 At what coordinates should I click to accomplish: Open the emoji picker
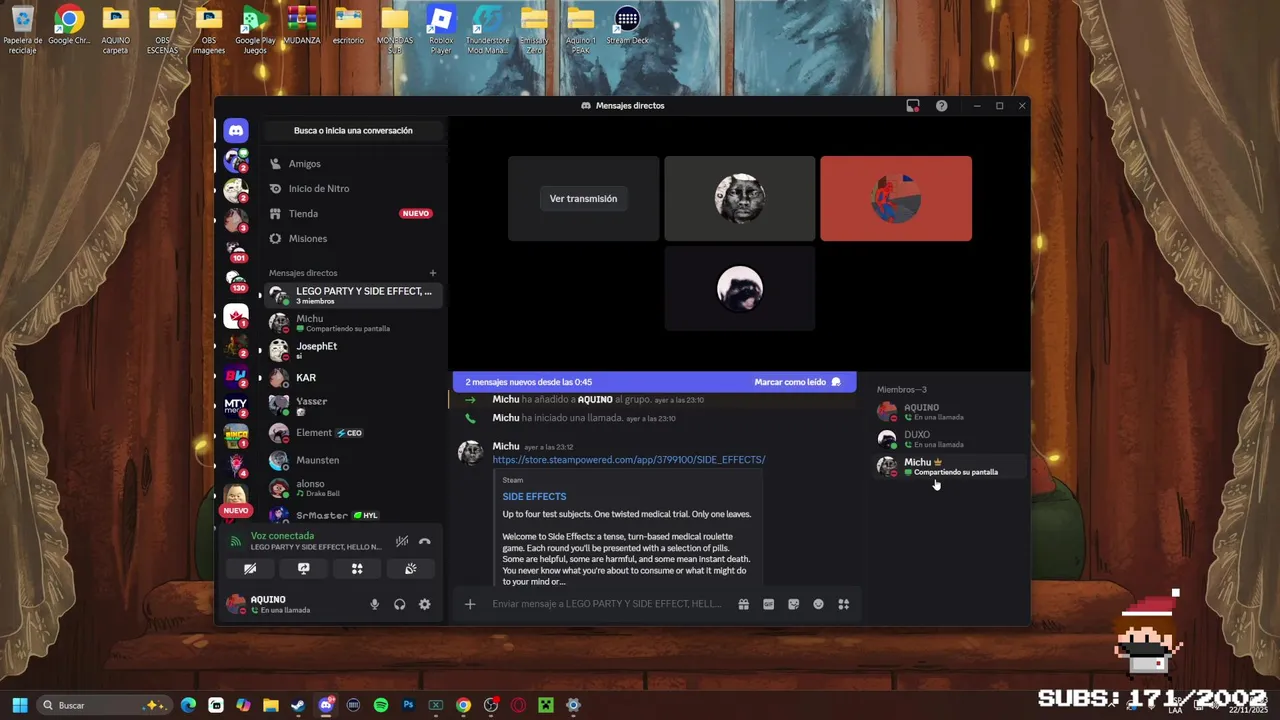tap(818, 604)
